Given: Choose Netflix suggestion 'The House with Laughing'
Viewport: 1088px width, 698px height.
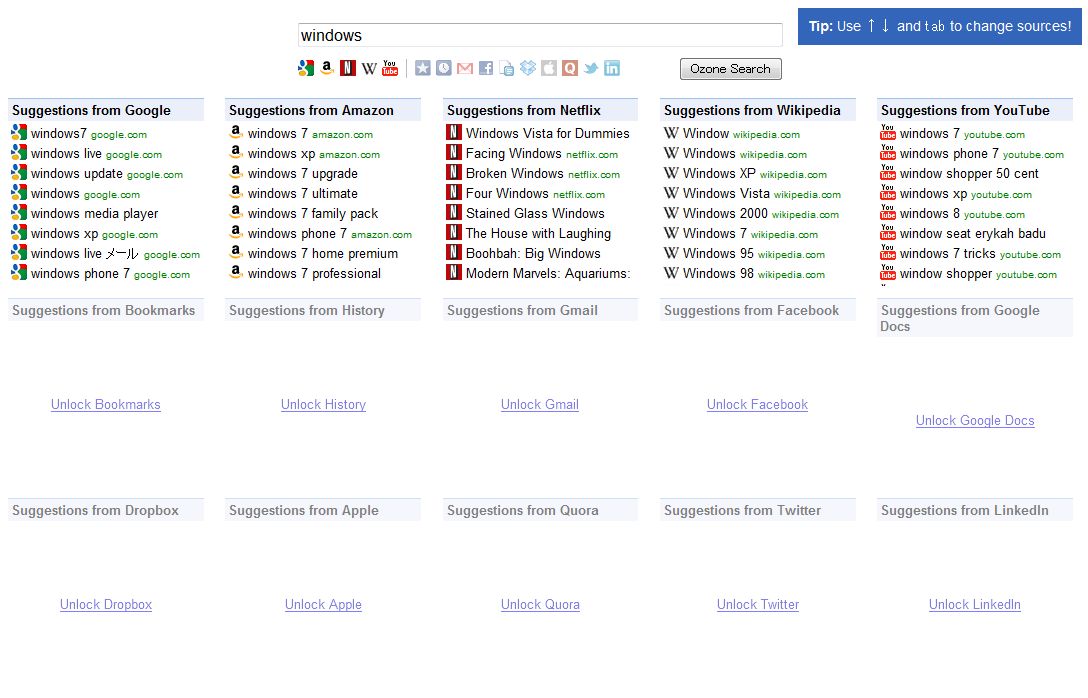Looking at the screenshot, I should (540, 234).
